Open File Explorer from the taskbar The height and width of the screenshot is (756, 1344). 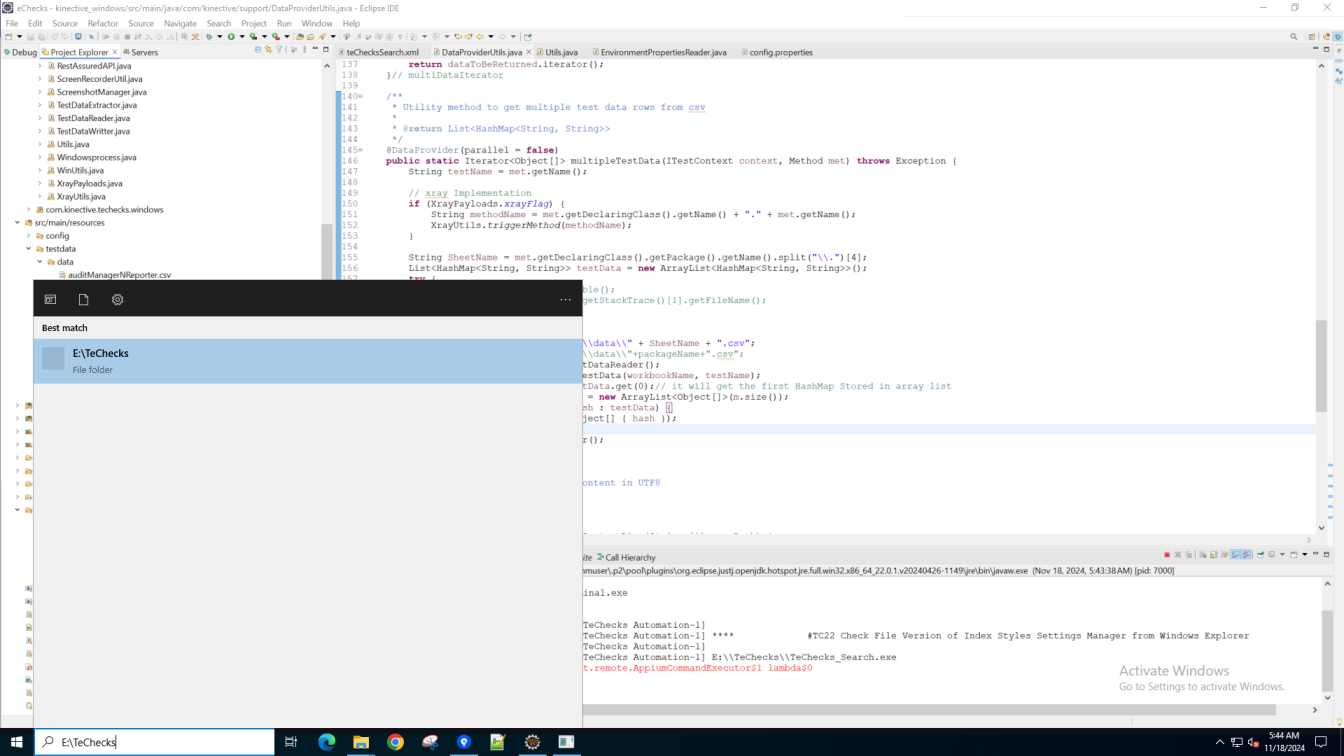[x=361, y=742]
